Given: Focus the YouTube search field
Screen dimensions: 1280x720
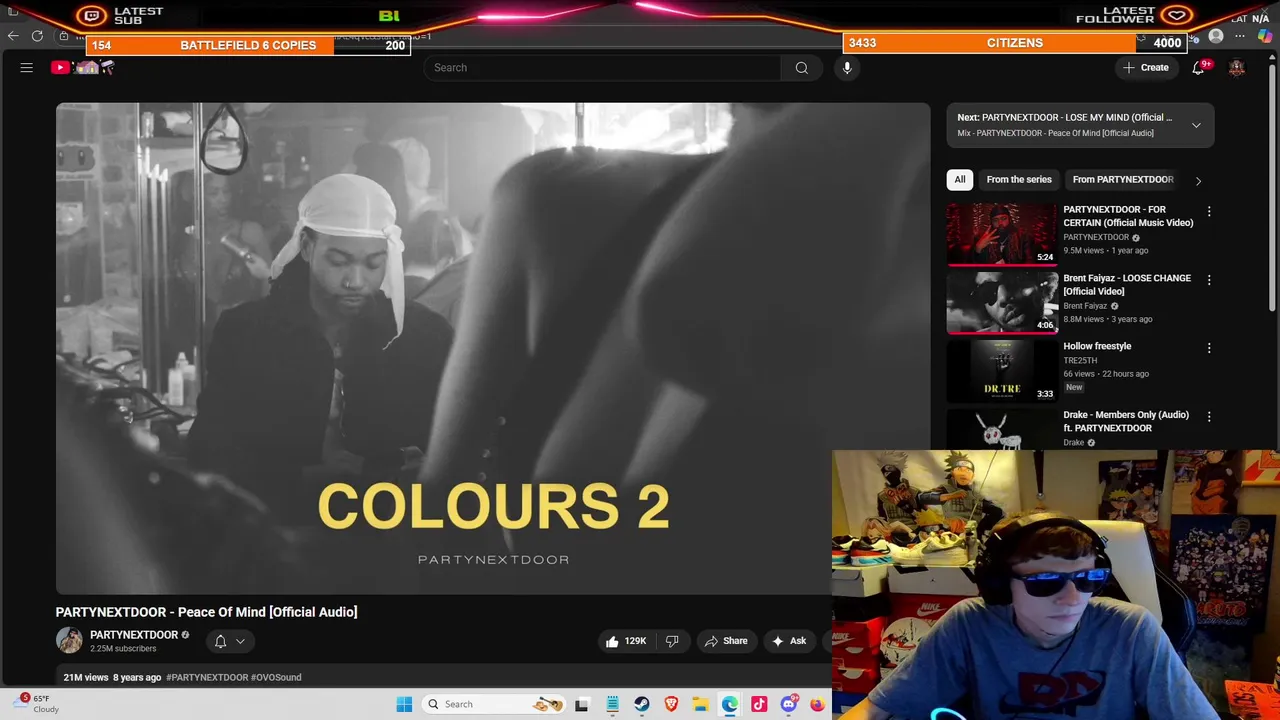Looking at the screenshot, I should pyautogui.click(x=602, y=67).
